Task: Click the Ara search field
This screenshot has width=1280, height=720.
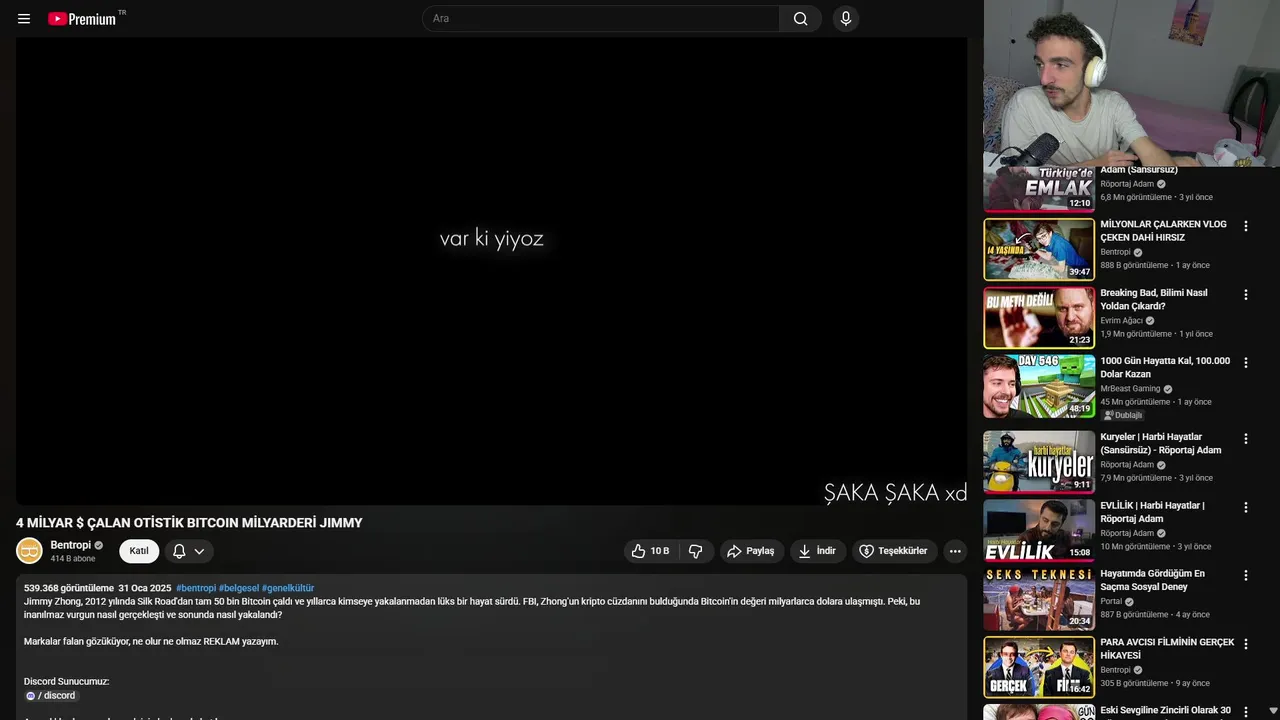Action: 601,19
